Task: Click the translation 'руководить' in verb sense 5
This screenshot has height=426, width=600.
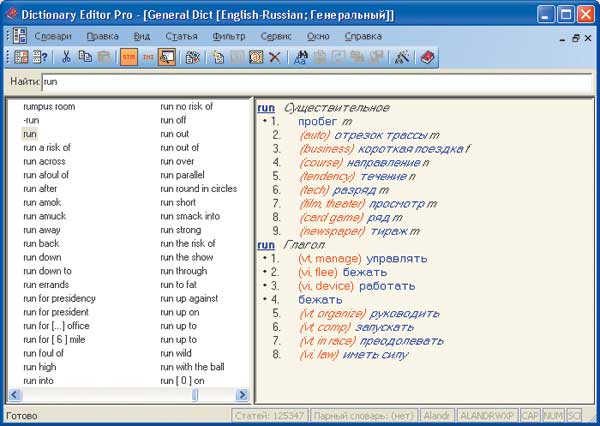Action: click(404, 314)
